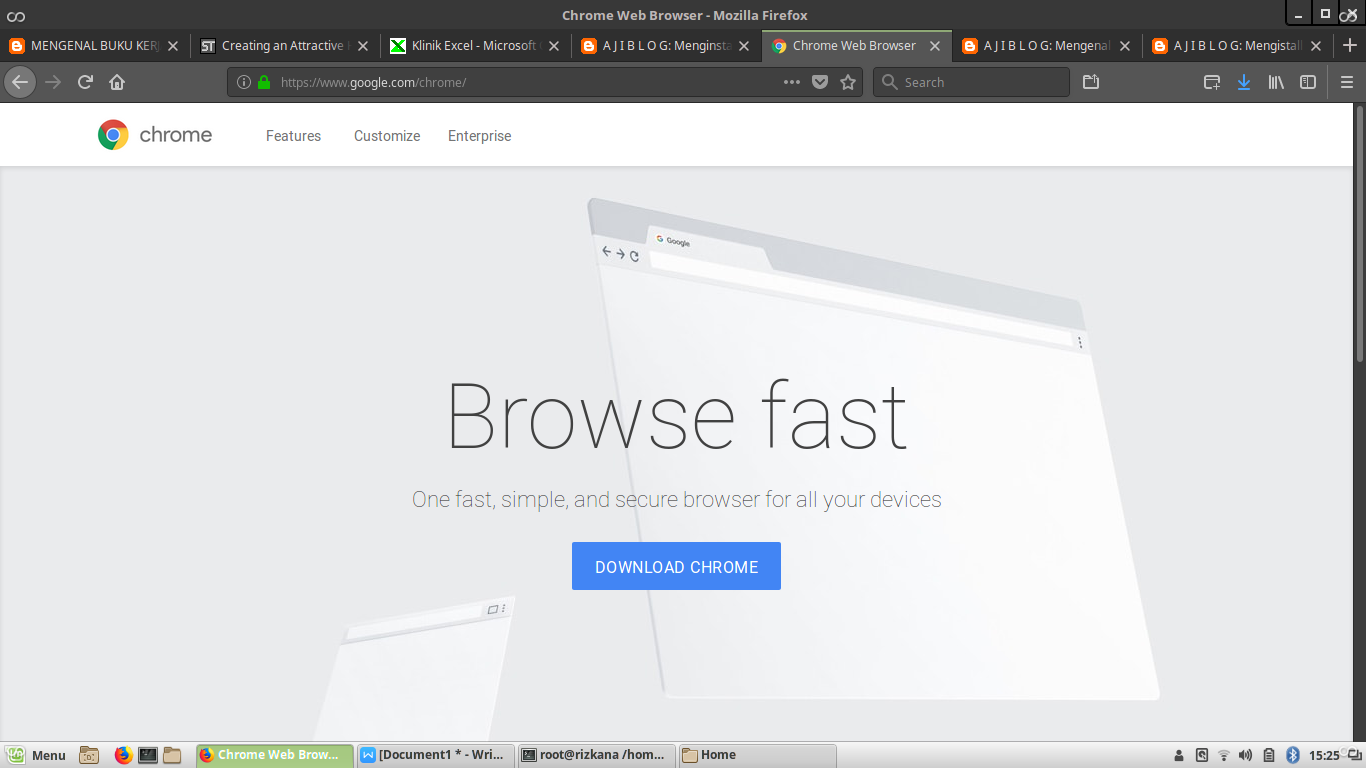Toggle the Firefox sidebar icon
The height and width of the screenshot is (768, 1366).
point(1308,82)
